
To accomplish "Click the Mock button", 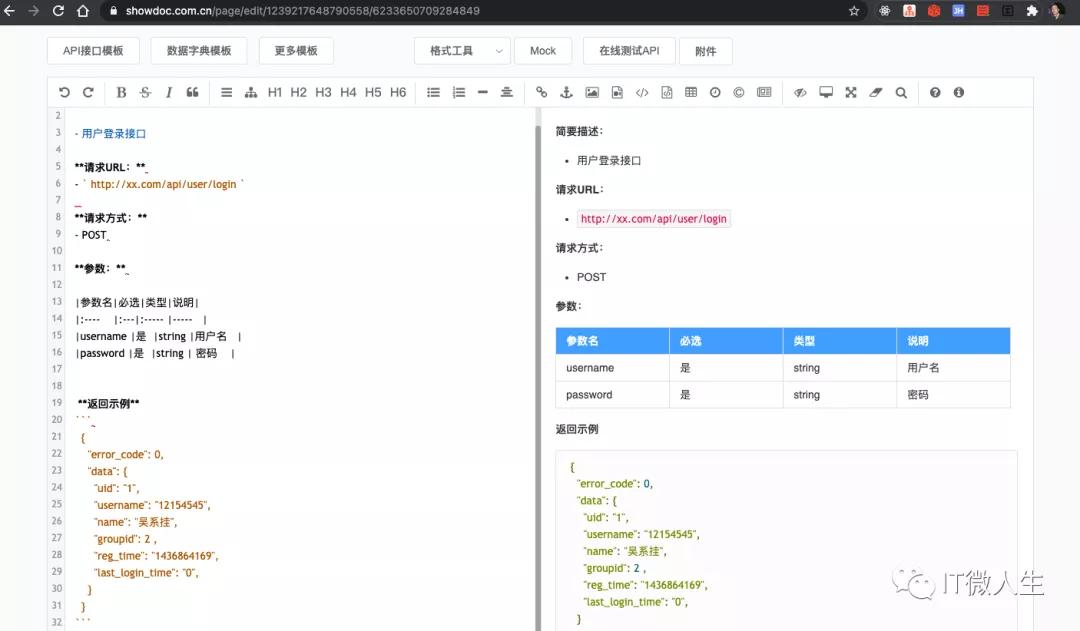I will 543,51.
